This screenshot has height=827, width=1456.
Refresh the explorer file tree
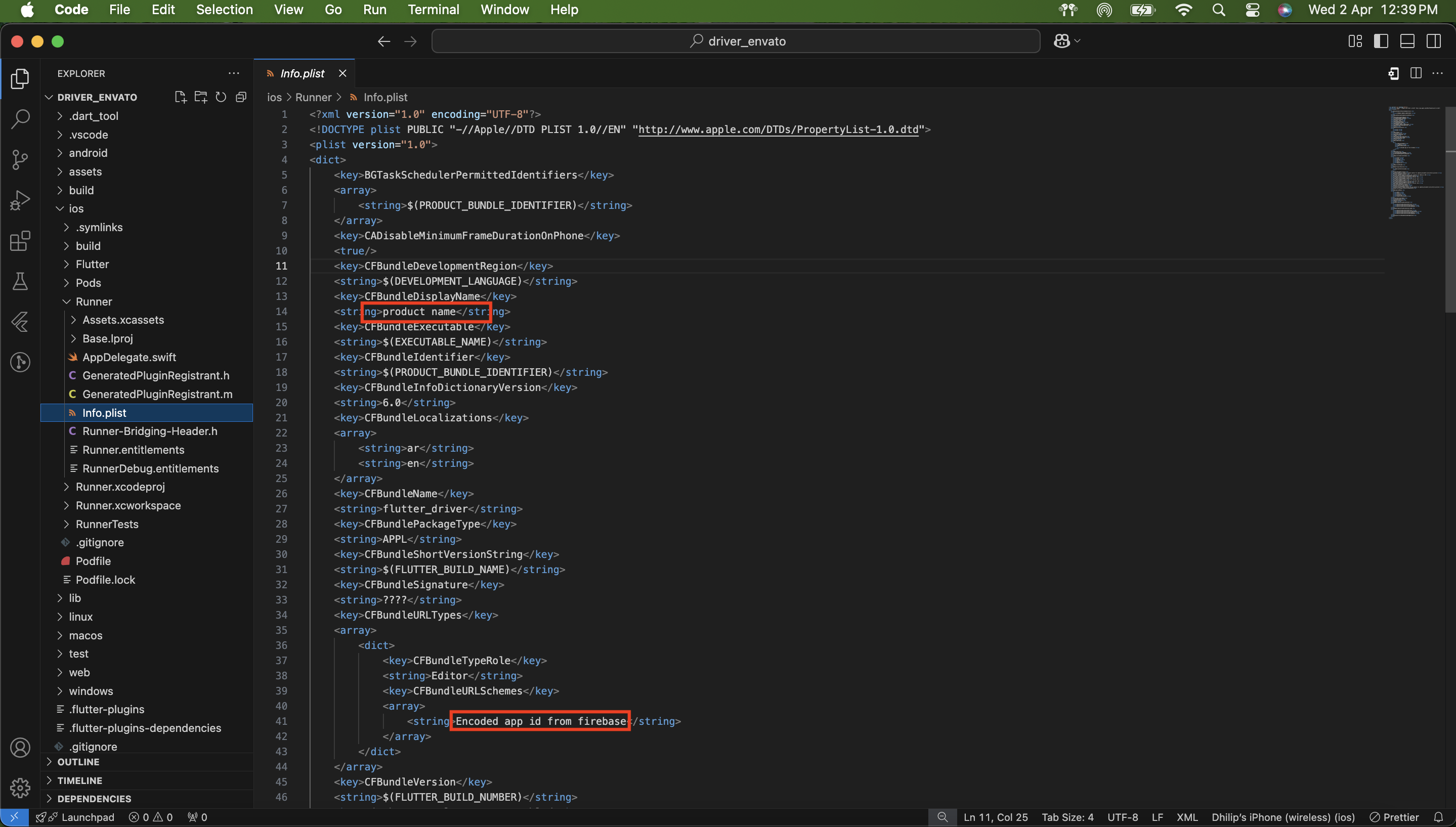(x=221, y=97)
